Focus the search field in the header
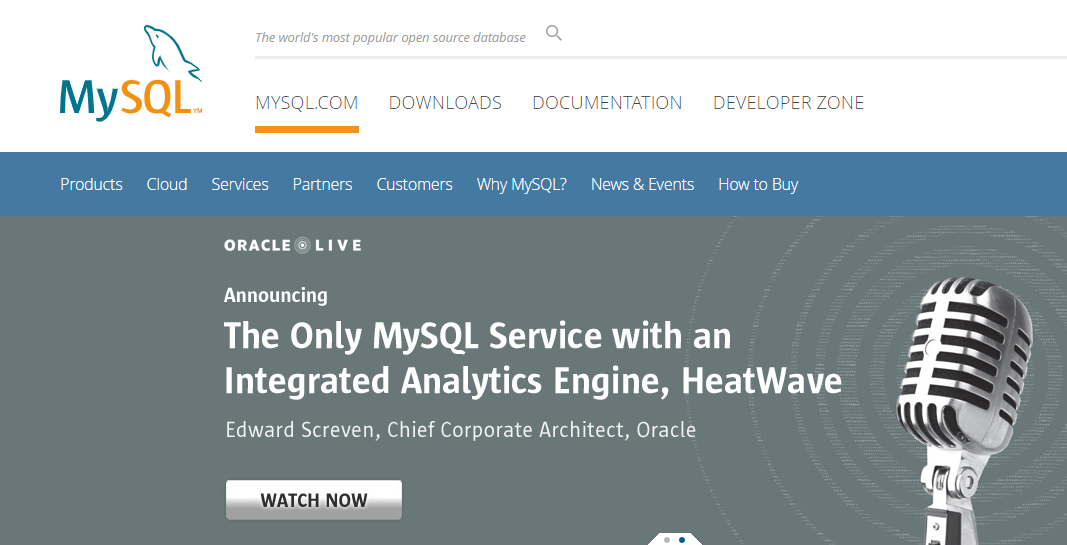This screenshot has width=1067, height=545. (x=390, y=37)
